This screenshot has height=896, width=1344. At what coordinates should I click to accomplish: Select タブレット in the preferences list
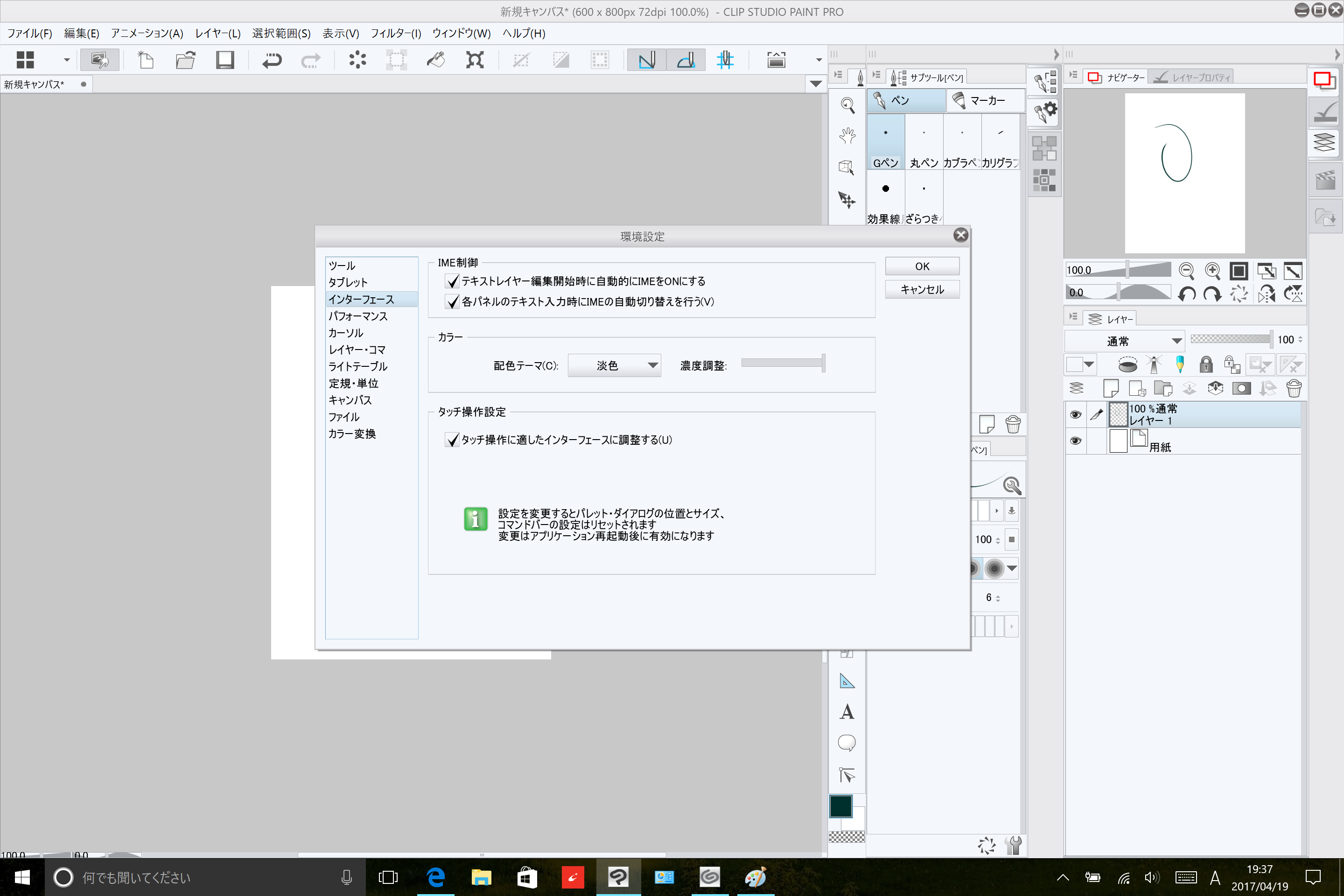coord(348,282)
